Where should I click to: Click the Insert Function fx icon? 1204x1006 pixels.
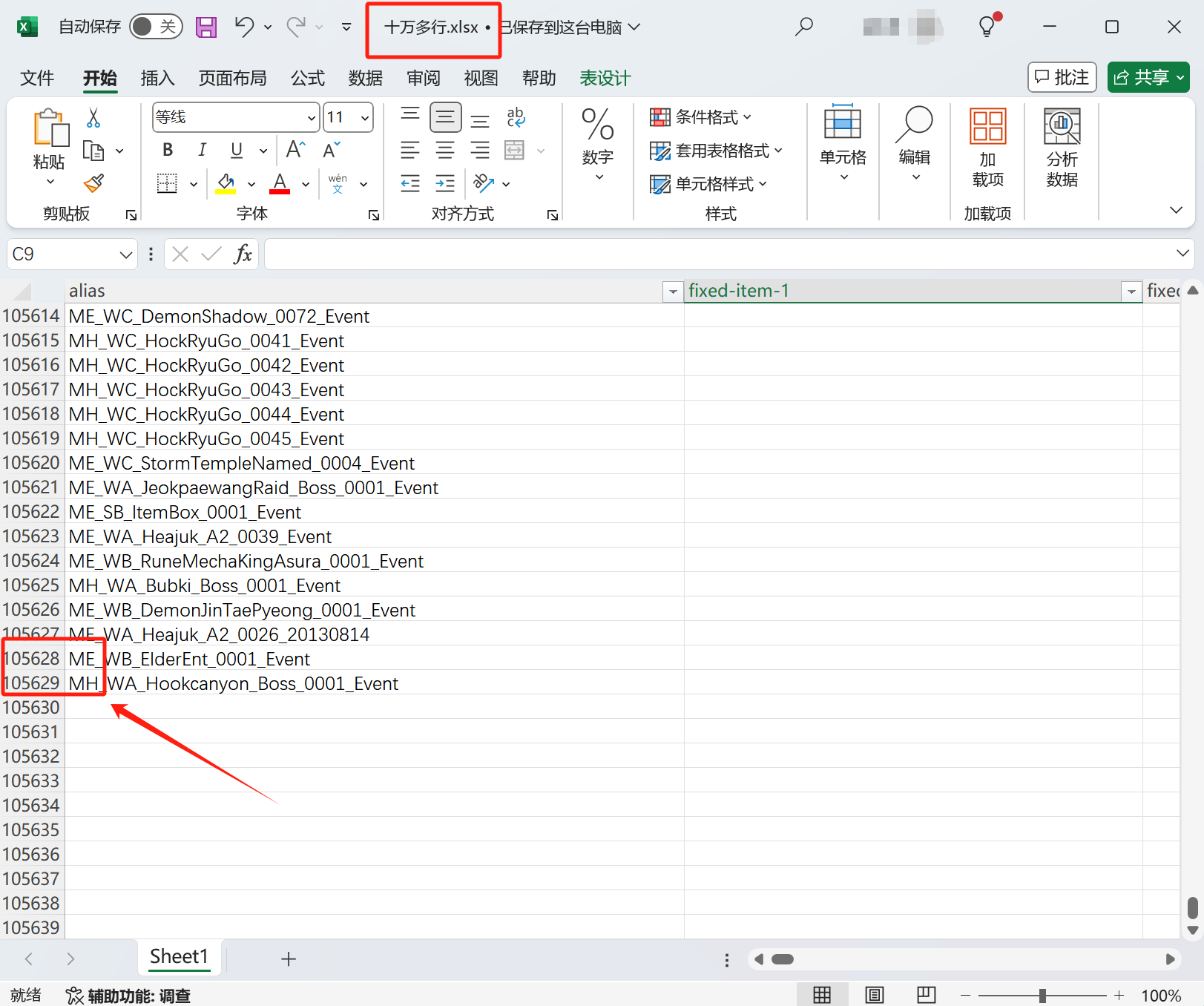(x=242, y=254)
